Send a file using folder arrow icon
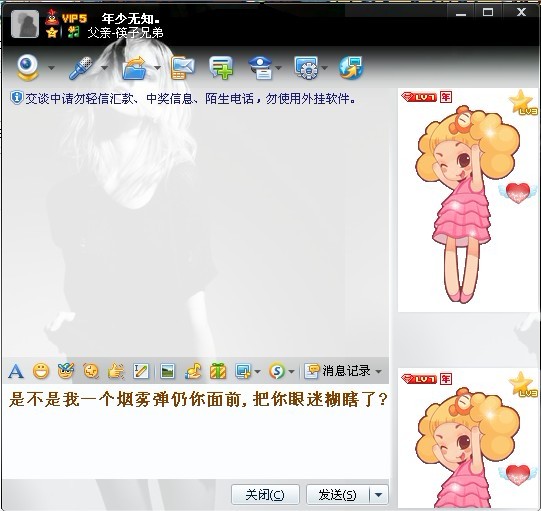 (x=135, y=68)
